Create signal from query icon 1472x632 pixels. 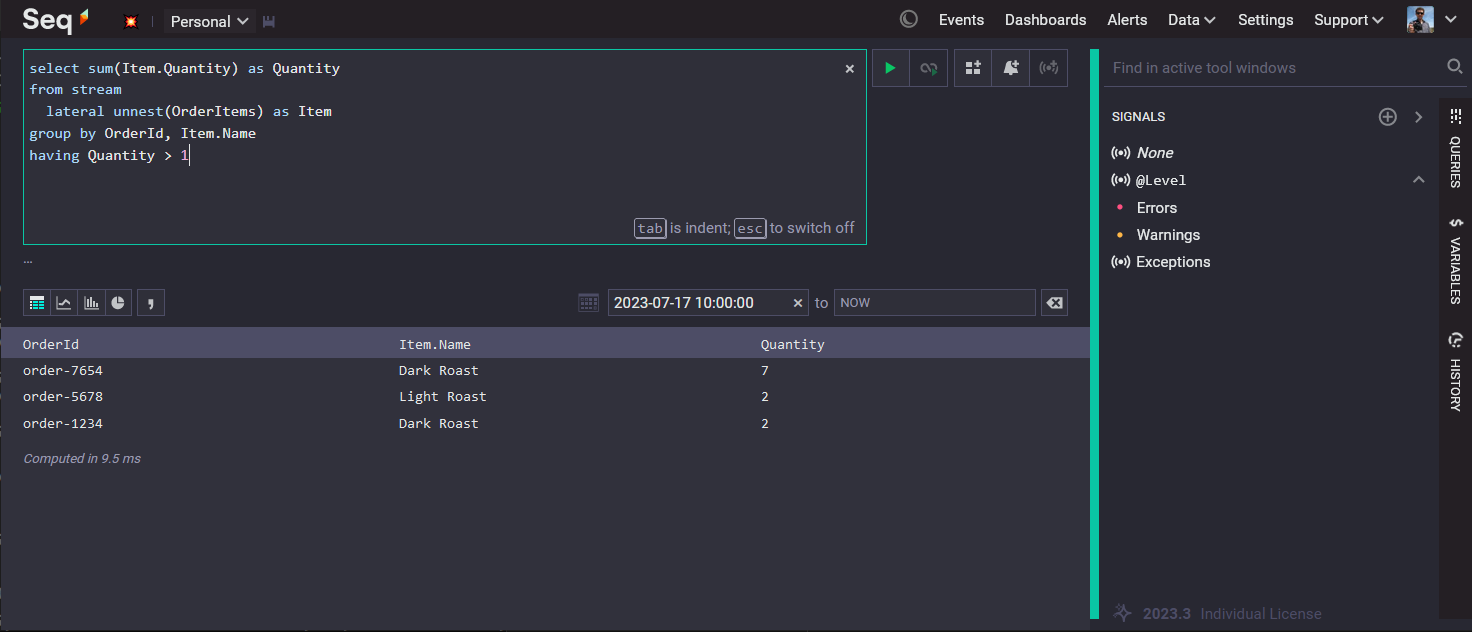tap(1048, 68)
